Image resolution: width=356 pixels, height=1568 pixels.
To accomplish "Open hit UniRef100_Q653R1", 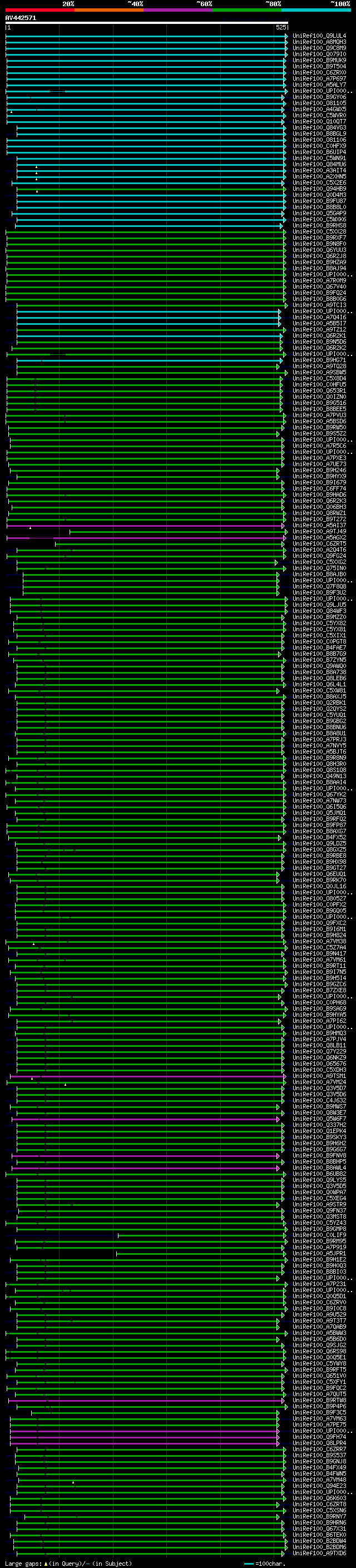I will [319, 391].
